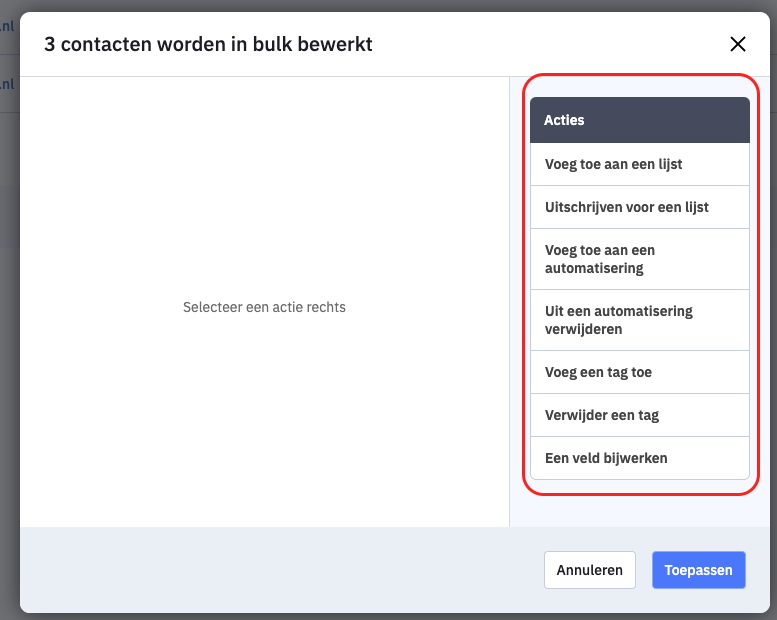The width and height of the screenshot is (777, 620).
Task: Choose 'Voeg een tag toe' action
Action: coord(640,372)
